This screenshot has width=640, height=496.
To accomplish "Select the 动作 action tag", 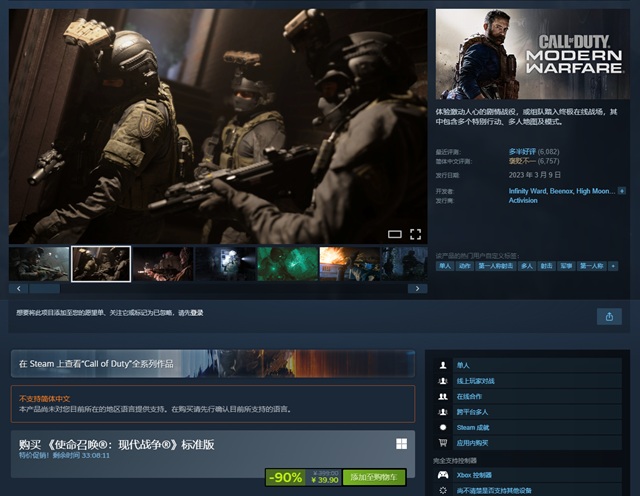I will [465, 266].
